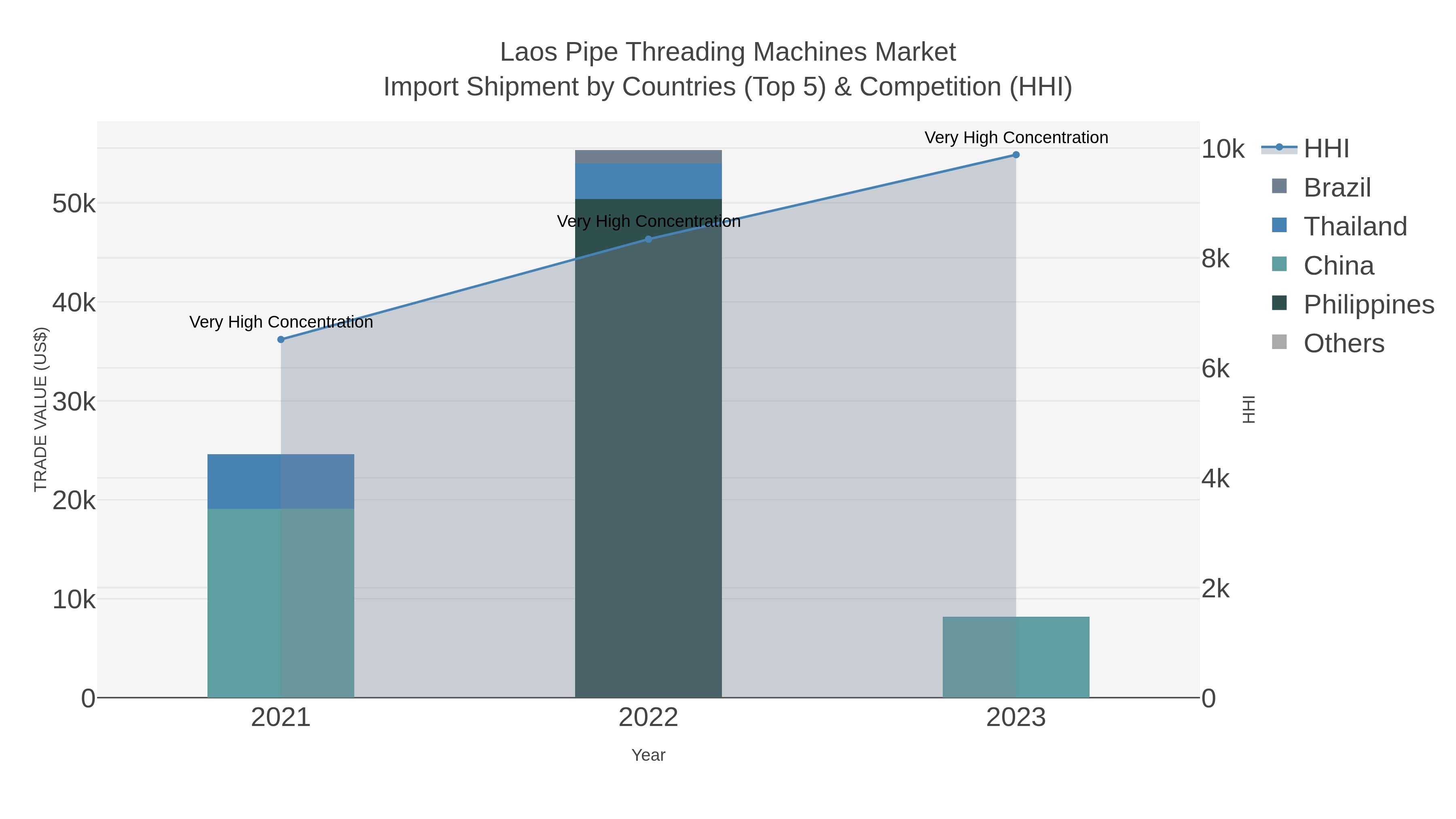Select the 2022 HHI data point
Image resolution: width=1456 pixels, height=819 pixels.
648,239
